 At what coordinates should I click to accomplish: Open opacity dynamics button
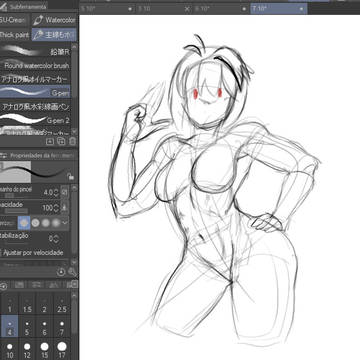(x=65, y=208)
